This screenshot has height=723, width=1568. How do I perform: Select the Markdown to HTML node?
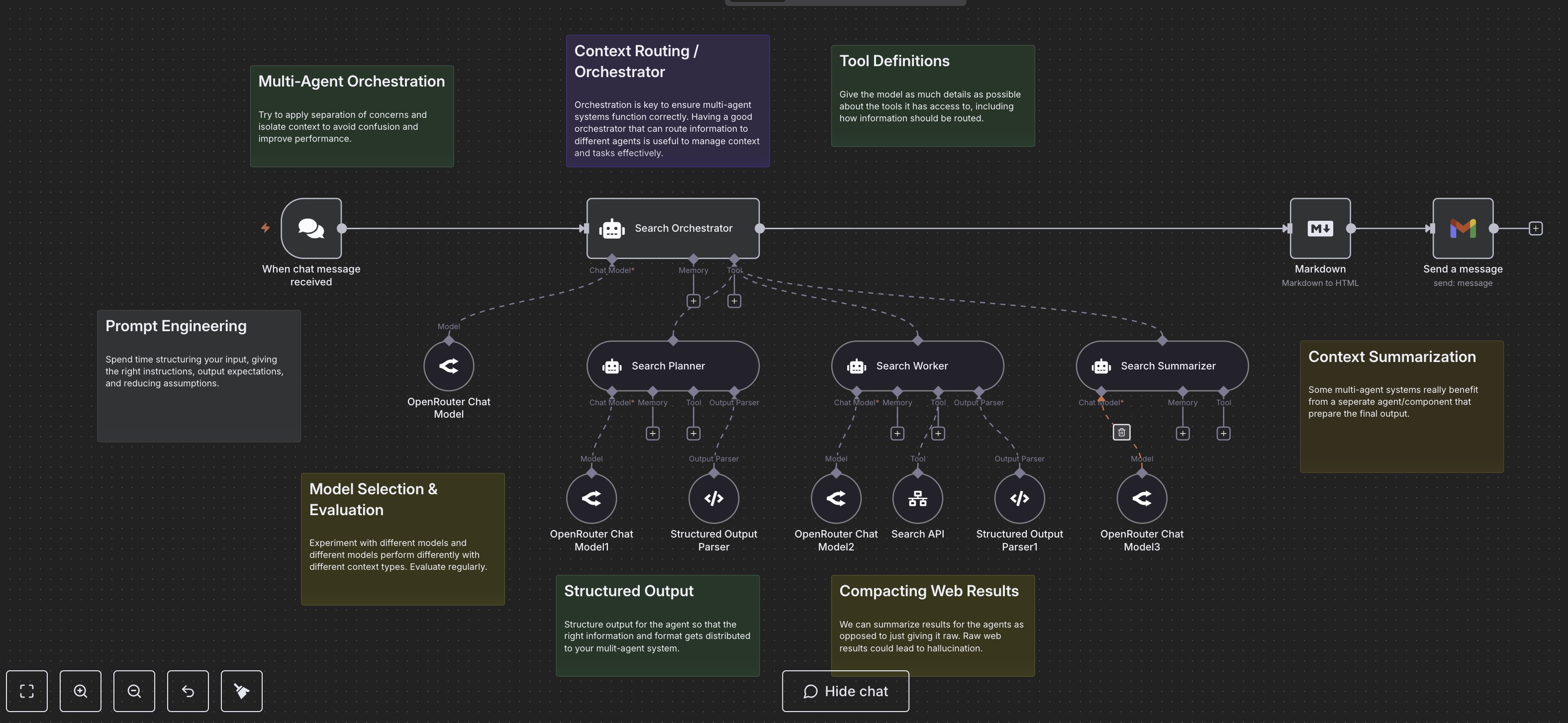point(1320,228)
